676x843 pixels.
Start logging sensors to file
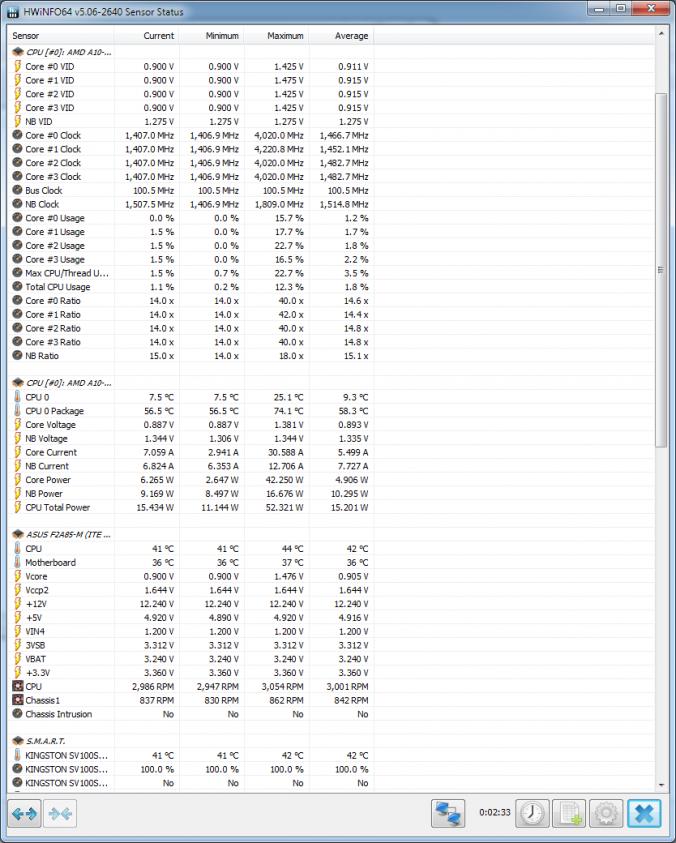tap(569, 813)
